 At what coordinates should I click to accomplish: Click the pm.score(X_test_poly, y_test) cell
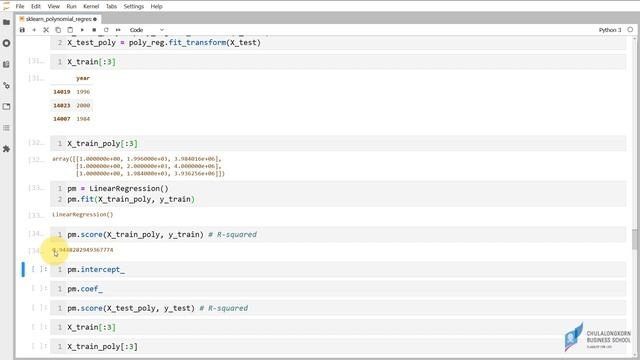click(x=338, y=308)
